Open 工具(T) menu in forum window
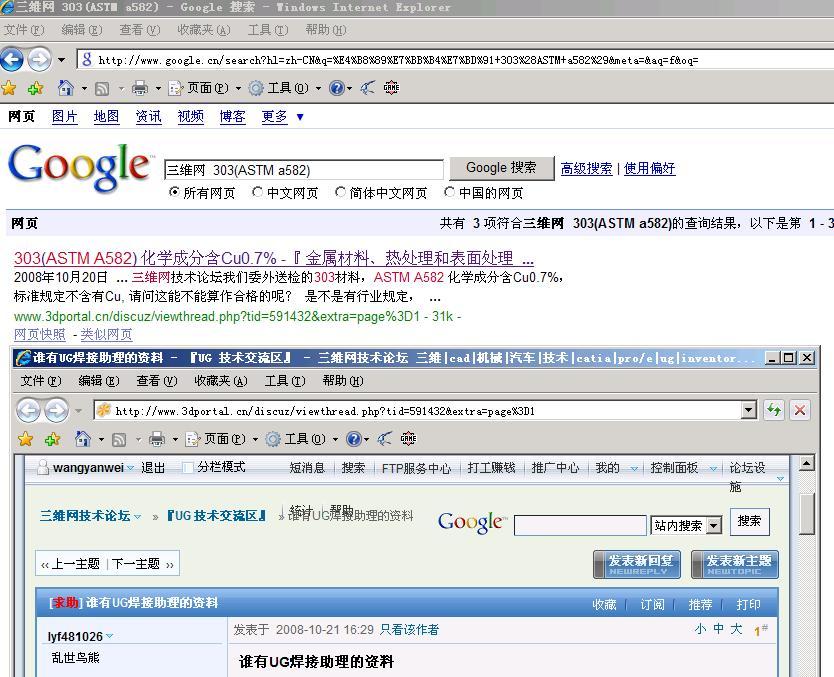The width and height of the screenshot is (834, 677). point(285,381)
